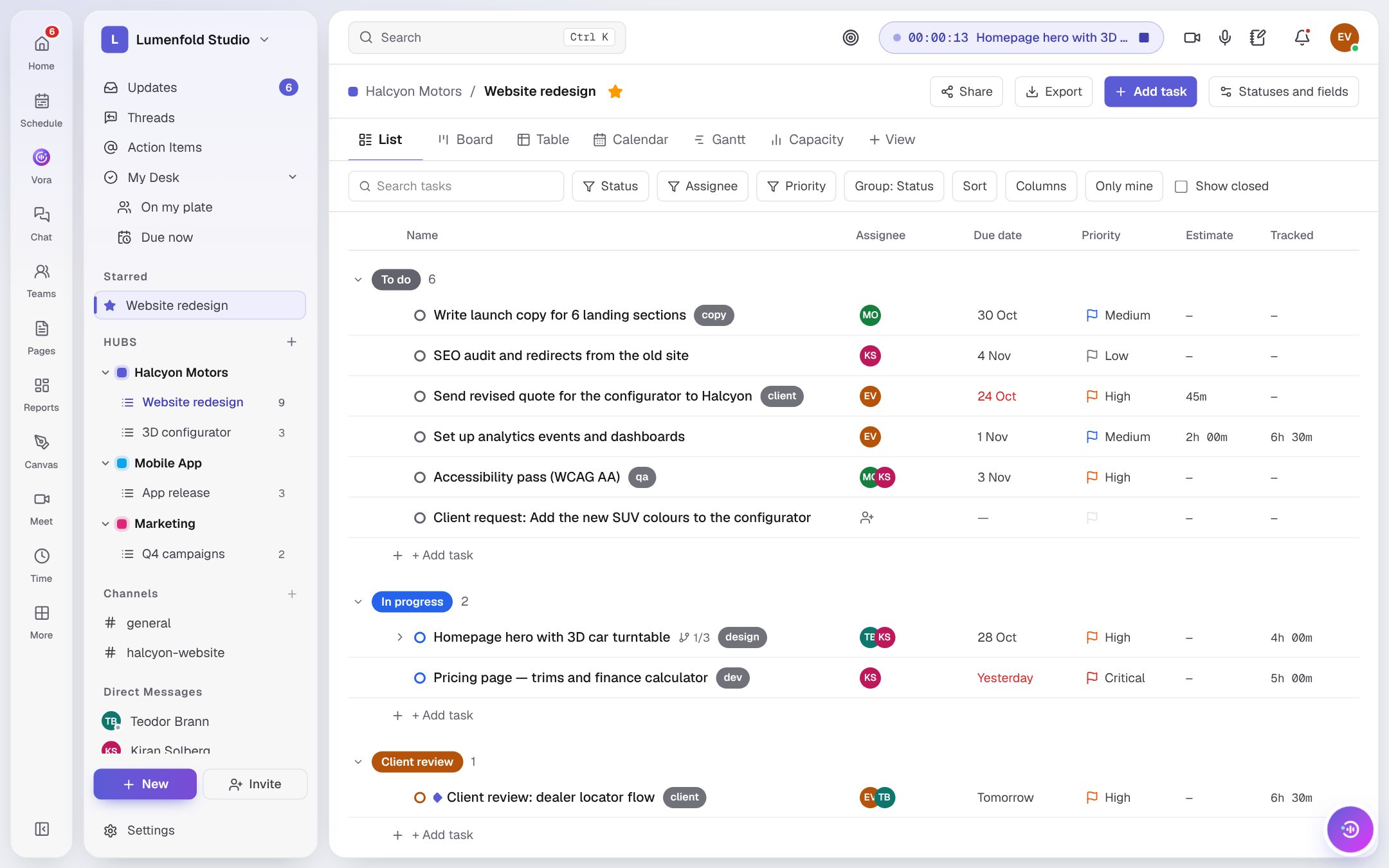Viewport: 1389px width, 868px height.
Task: Open the floating Vora bubble at the bottom right
Action: coord(1350,829)
